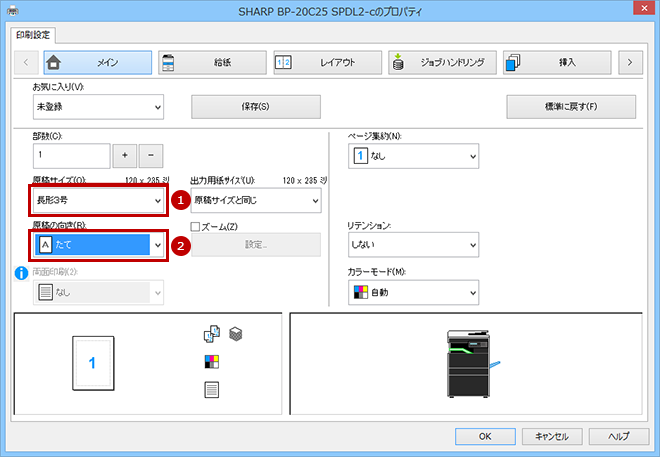Confirm settings with OK button
The height and width of the screenshot is (457, 660).
pos(485,436)
